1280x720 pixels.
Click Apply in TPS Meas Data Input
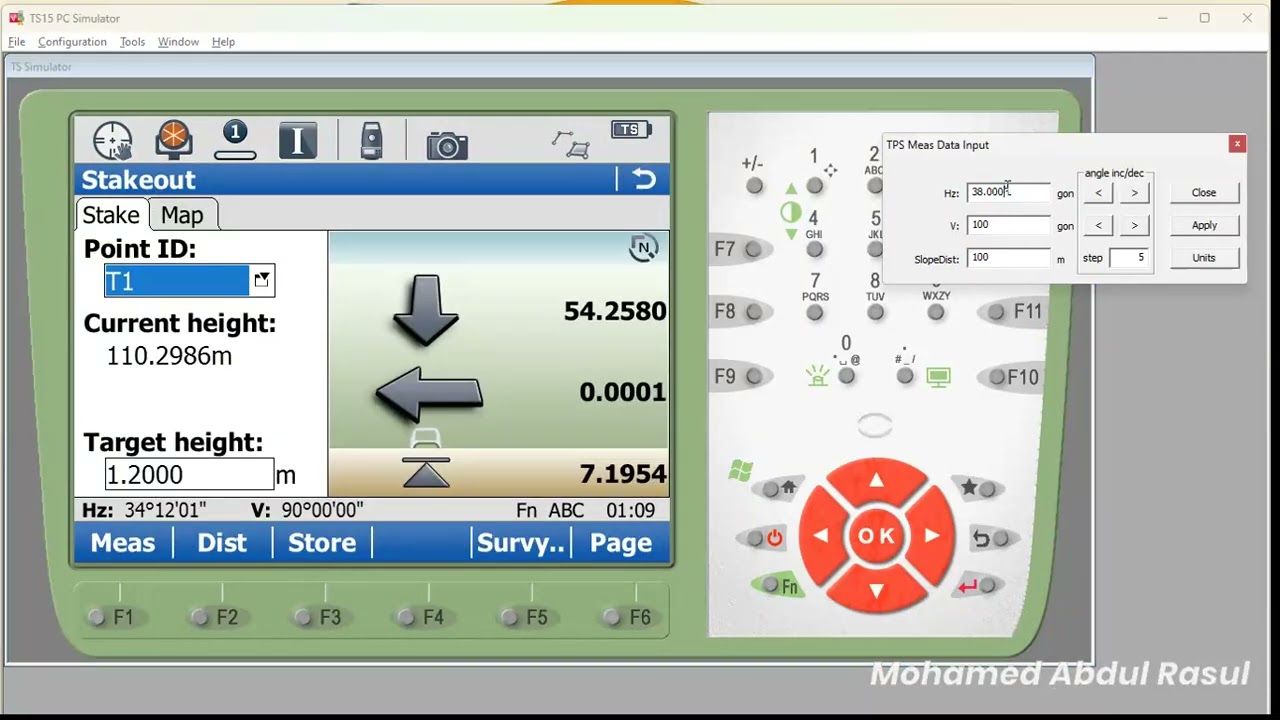click(1204, 225)
